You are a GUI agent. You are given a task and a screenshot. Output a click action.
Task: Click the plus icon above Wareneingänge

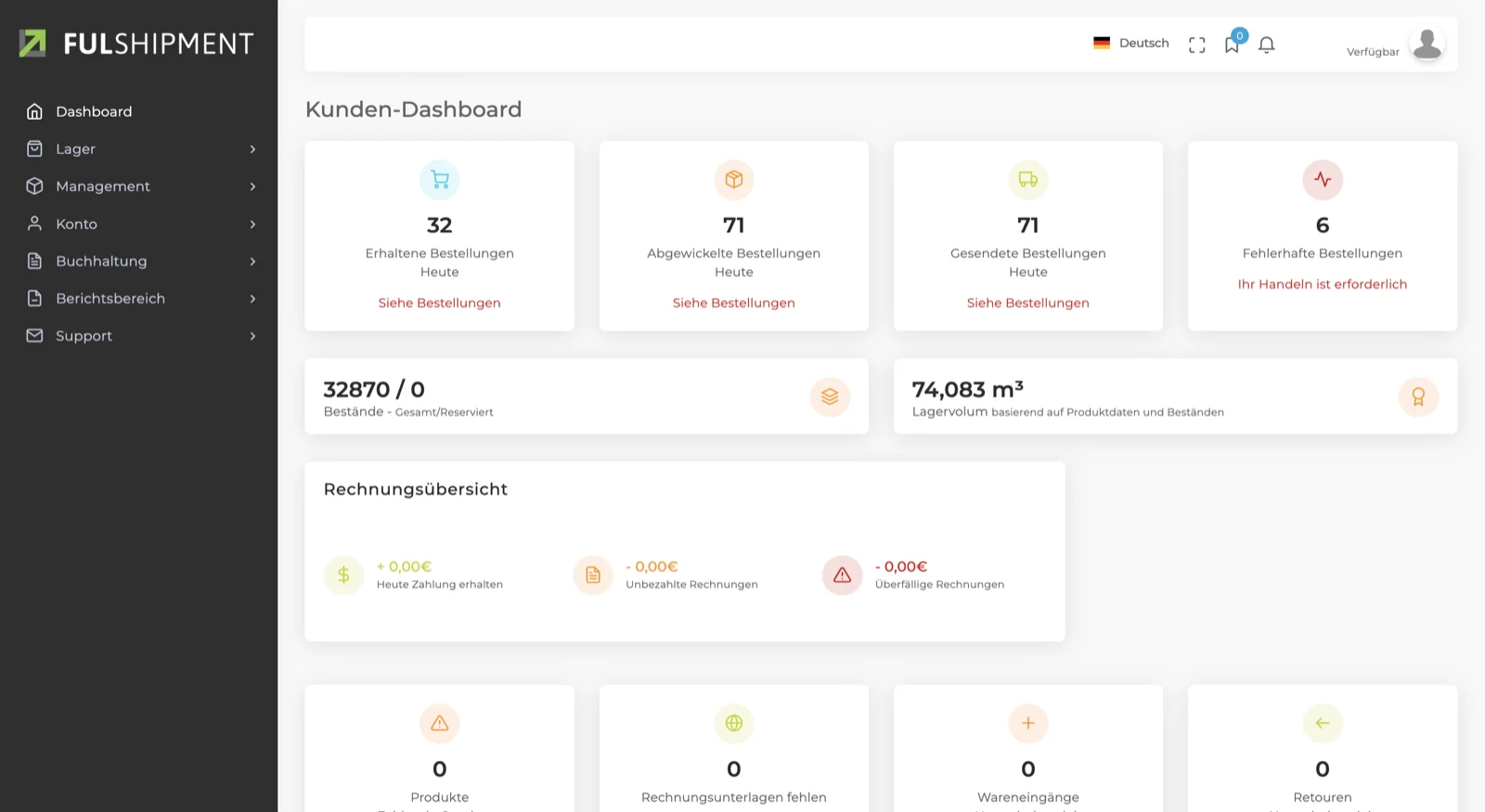[1028, 723]
